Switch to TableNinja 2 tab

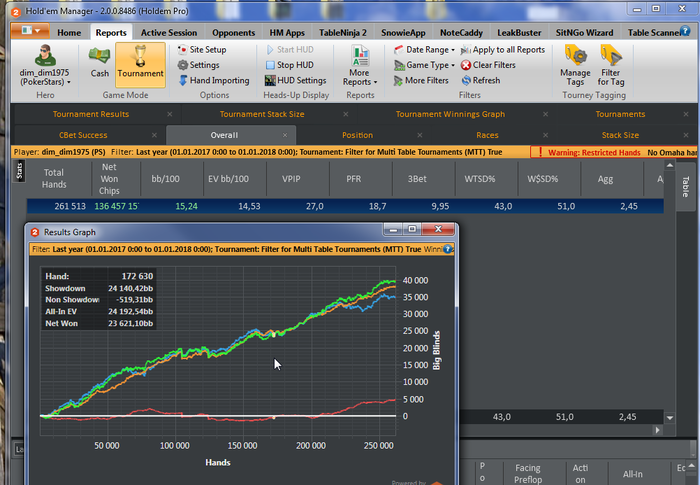pos(342,33)
